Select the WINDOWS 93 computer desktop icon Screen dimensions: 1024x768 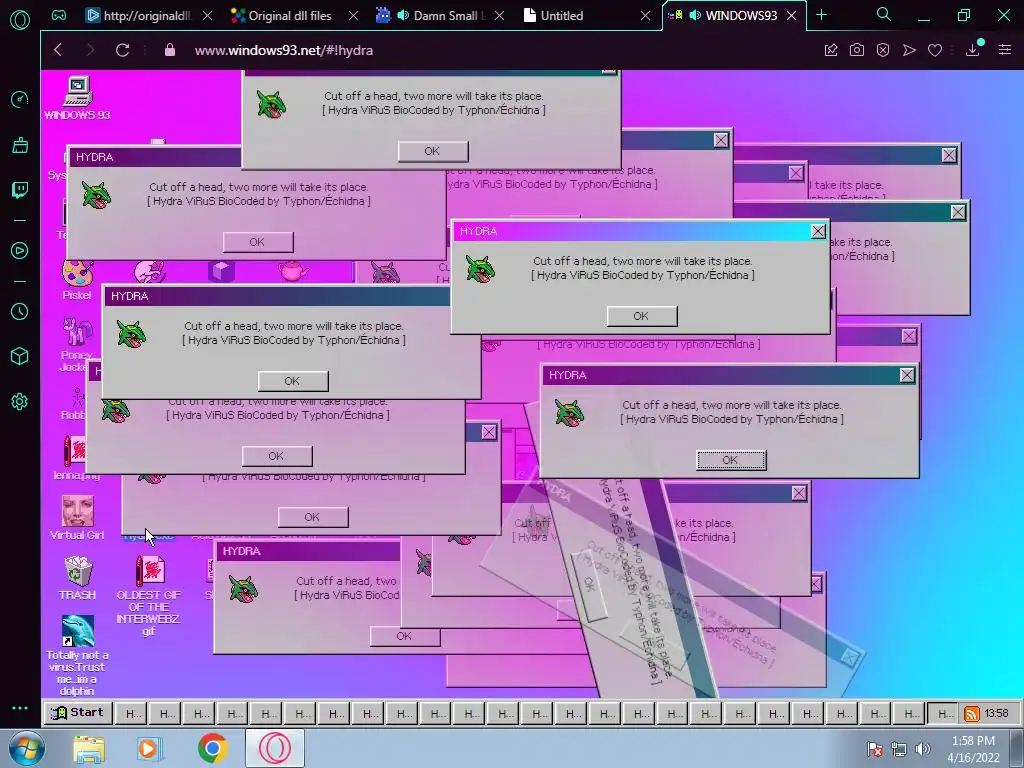[x=77, y=98]
